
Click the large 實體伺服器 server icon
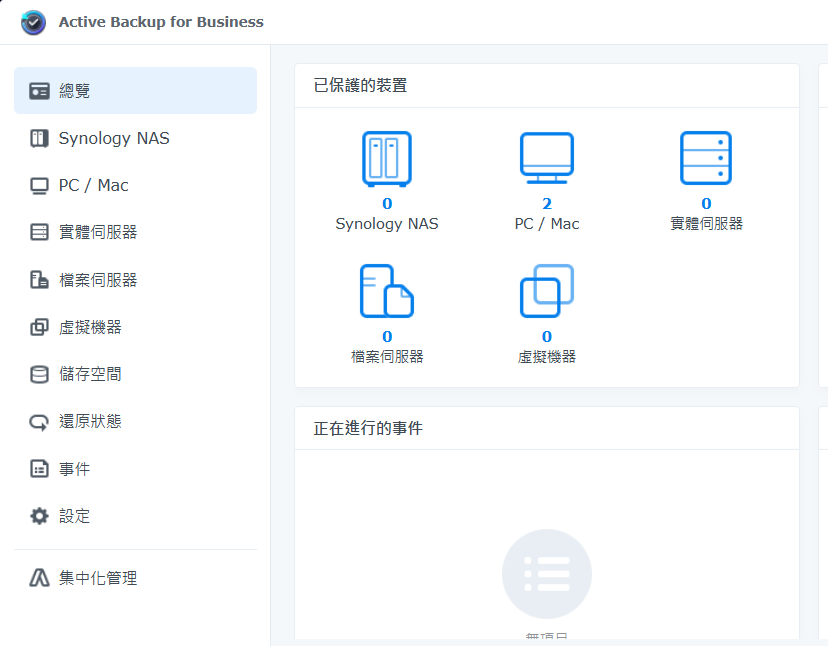point(706,158)
